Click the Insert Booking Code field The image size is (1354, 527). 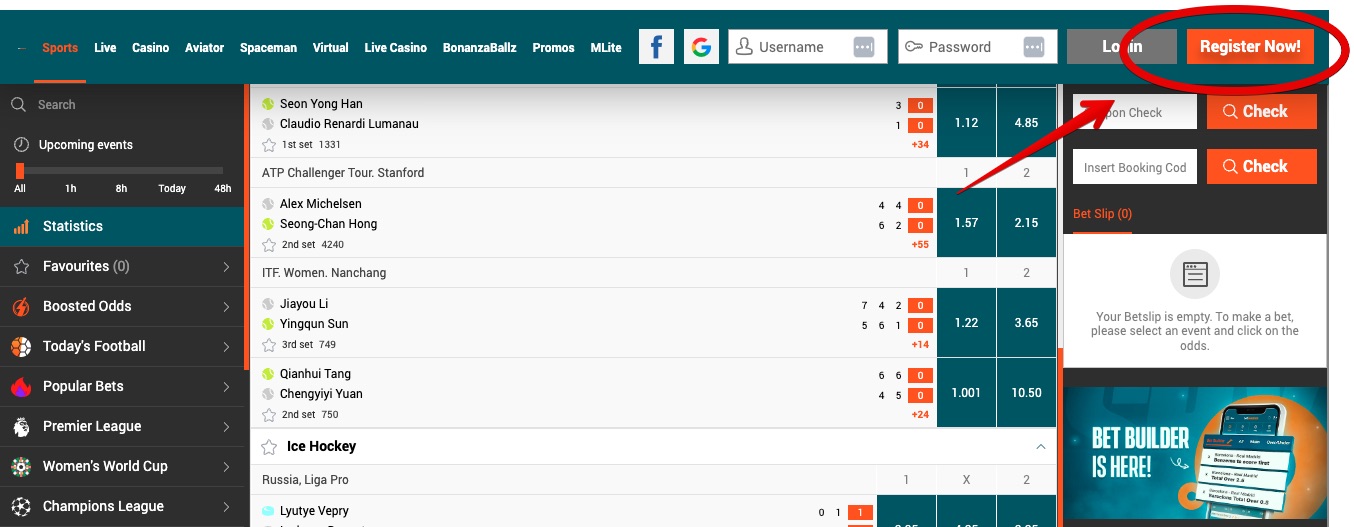pos(1135,167)
